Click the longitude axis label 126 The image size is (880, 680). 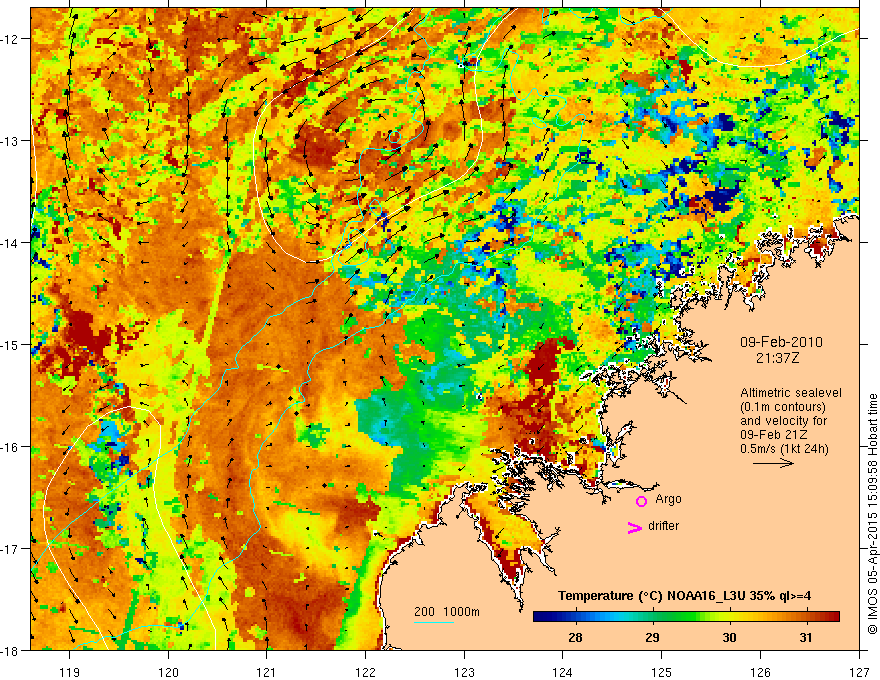point(760,672)
